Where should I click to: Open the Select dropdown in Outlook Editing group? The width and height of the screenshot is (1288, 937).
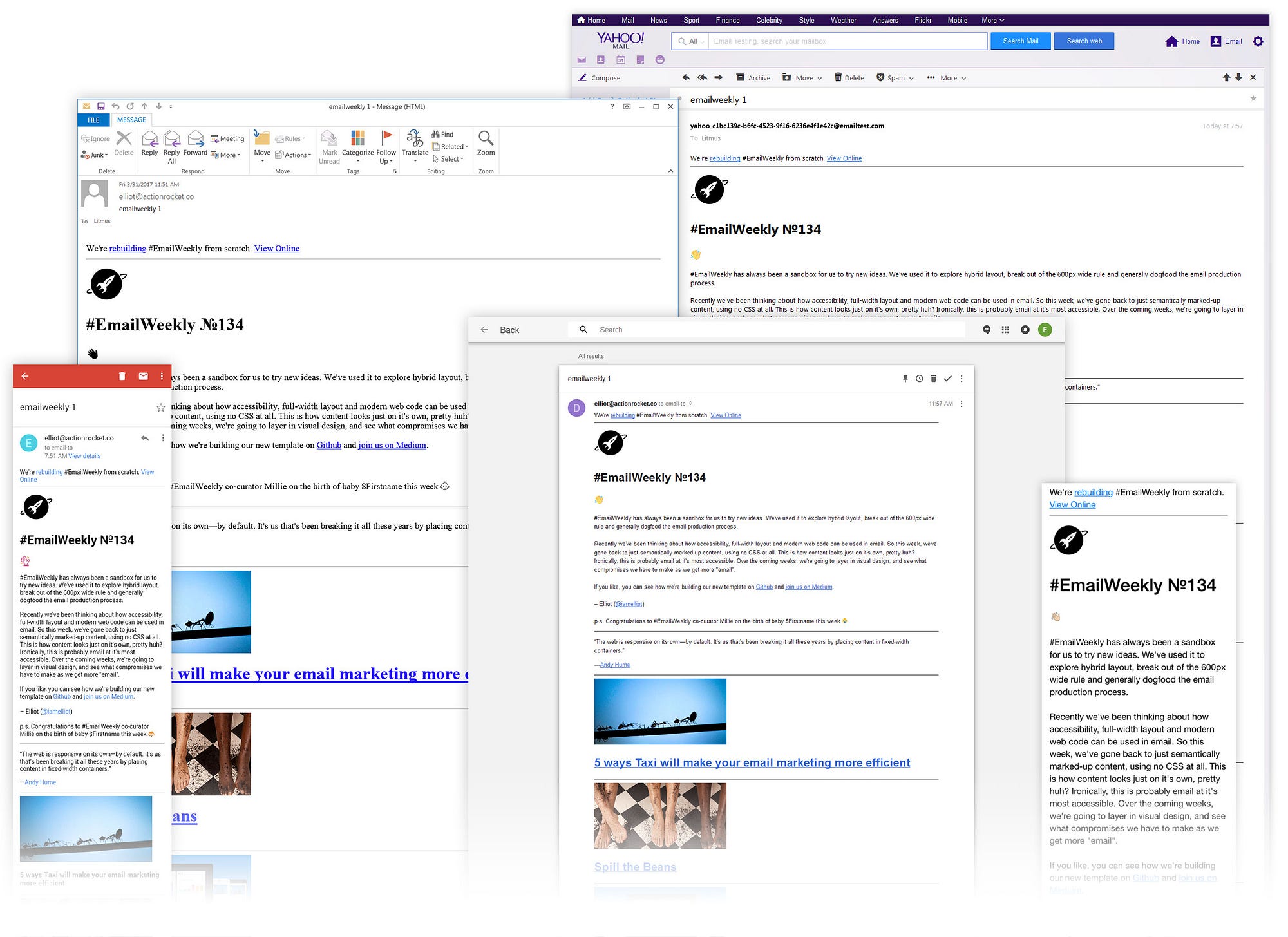448,159
